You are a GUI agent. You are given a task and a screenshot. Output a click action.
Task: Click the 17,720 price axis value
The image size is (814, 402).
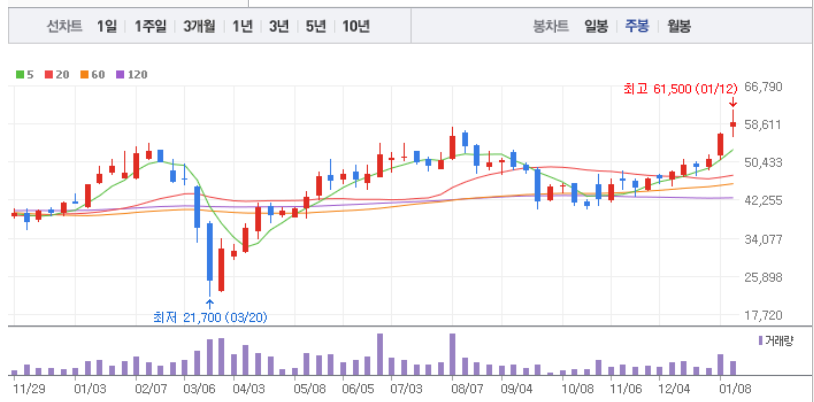coord(763,315)
